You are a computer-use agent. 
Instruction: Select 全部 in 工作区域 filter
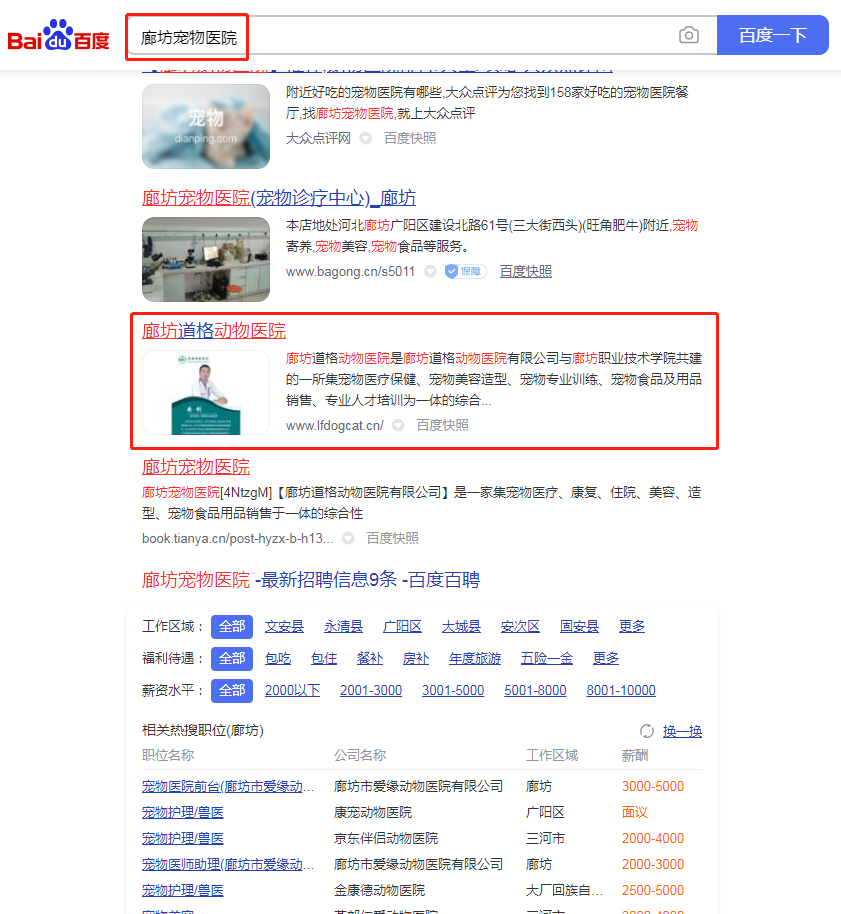(232, 627)
